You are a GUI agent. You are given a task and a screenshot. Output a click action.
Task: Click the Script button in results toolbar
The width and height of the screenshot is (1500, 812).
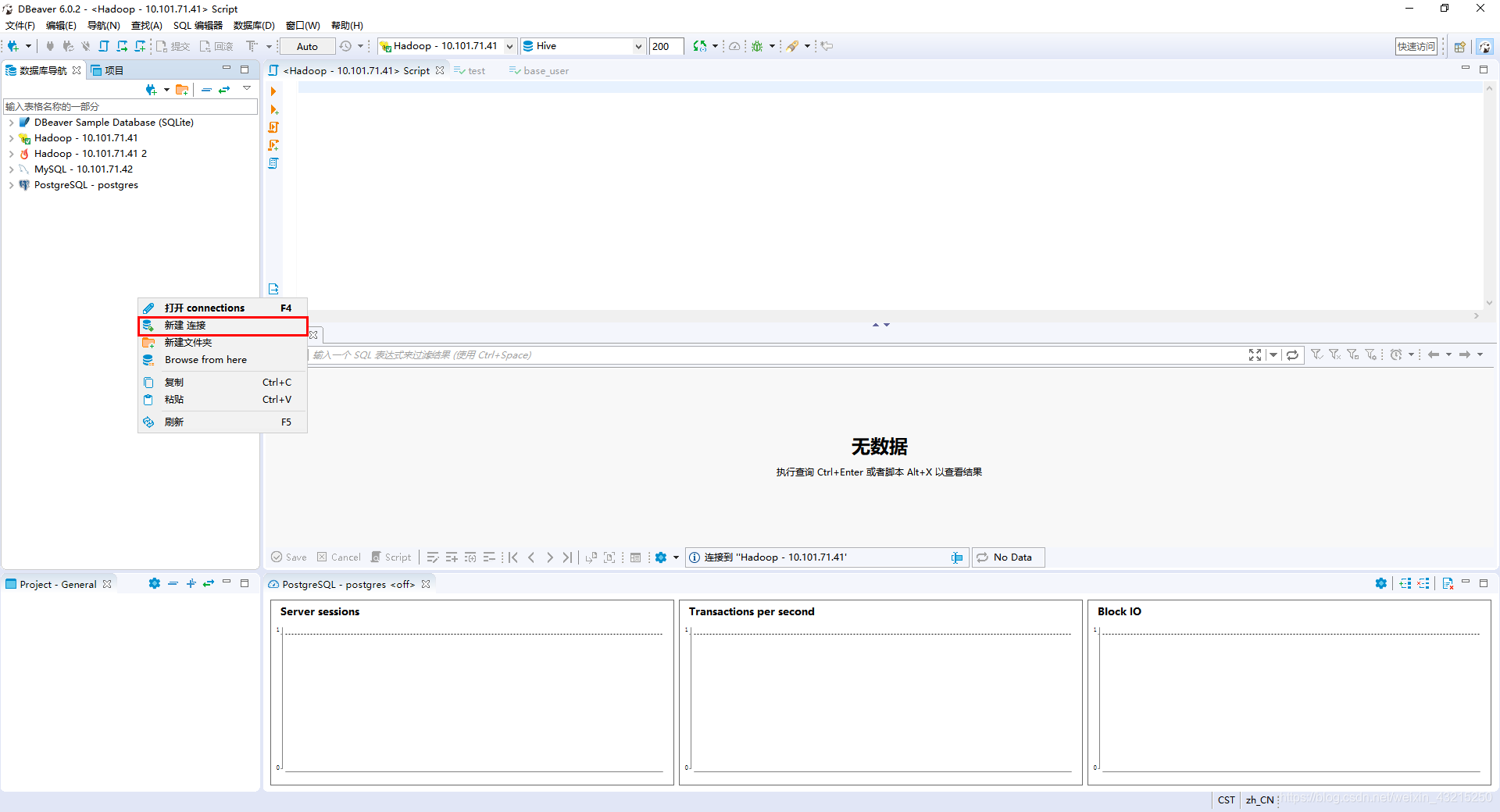(x=391, y=557)
